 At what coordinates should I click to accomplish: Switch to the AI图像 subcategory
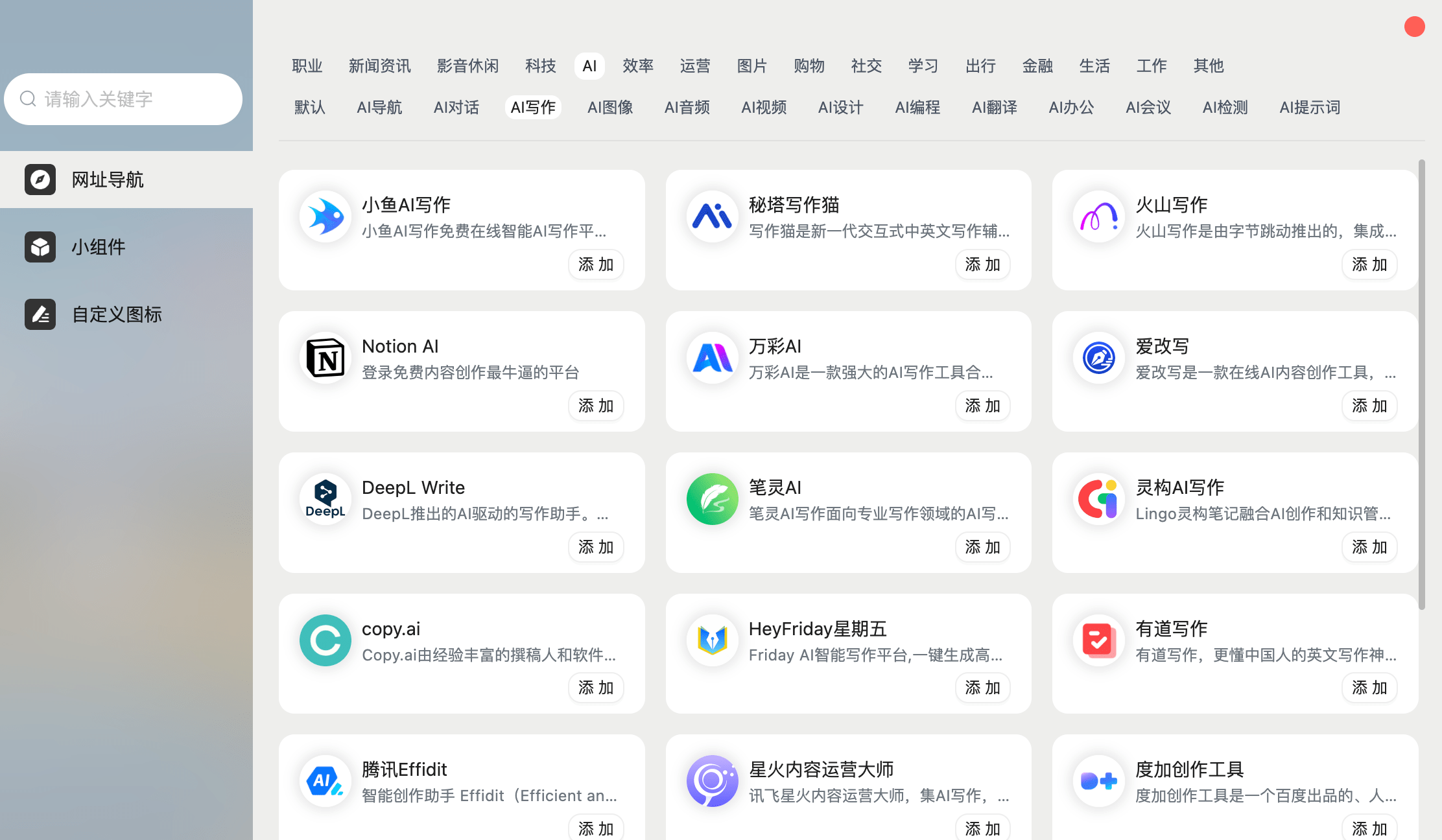click(610, 108)
